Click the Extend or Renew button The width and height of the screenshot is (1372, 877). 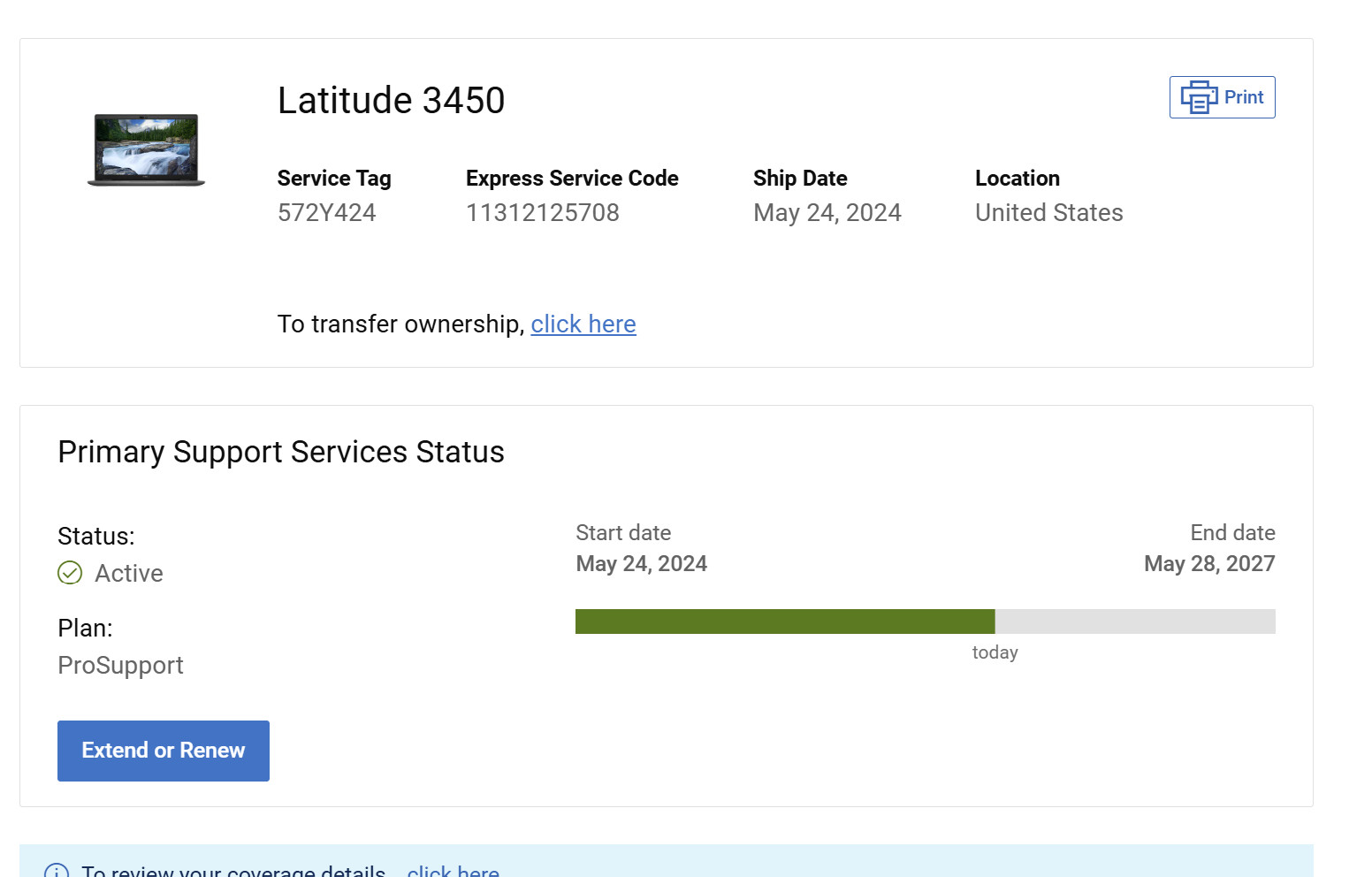164,751
